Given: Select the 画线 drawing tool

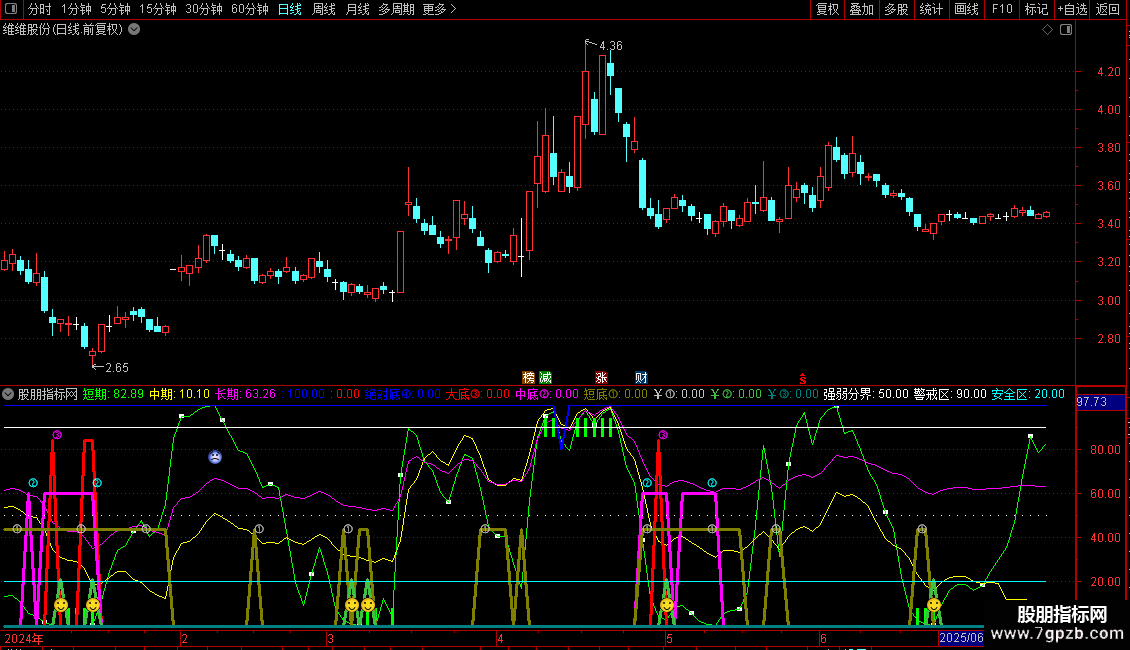Looking at the screenshot, I should pos(966,9).
